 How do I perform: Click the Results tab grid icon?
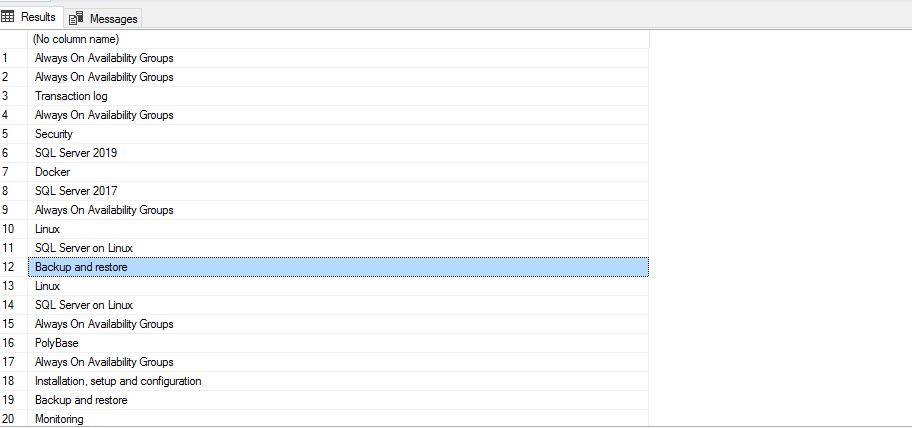(10, 18)
